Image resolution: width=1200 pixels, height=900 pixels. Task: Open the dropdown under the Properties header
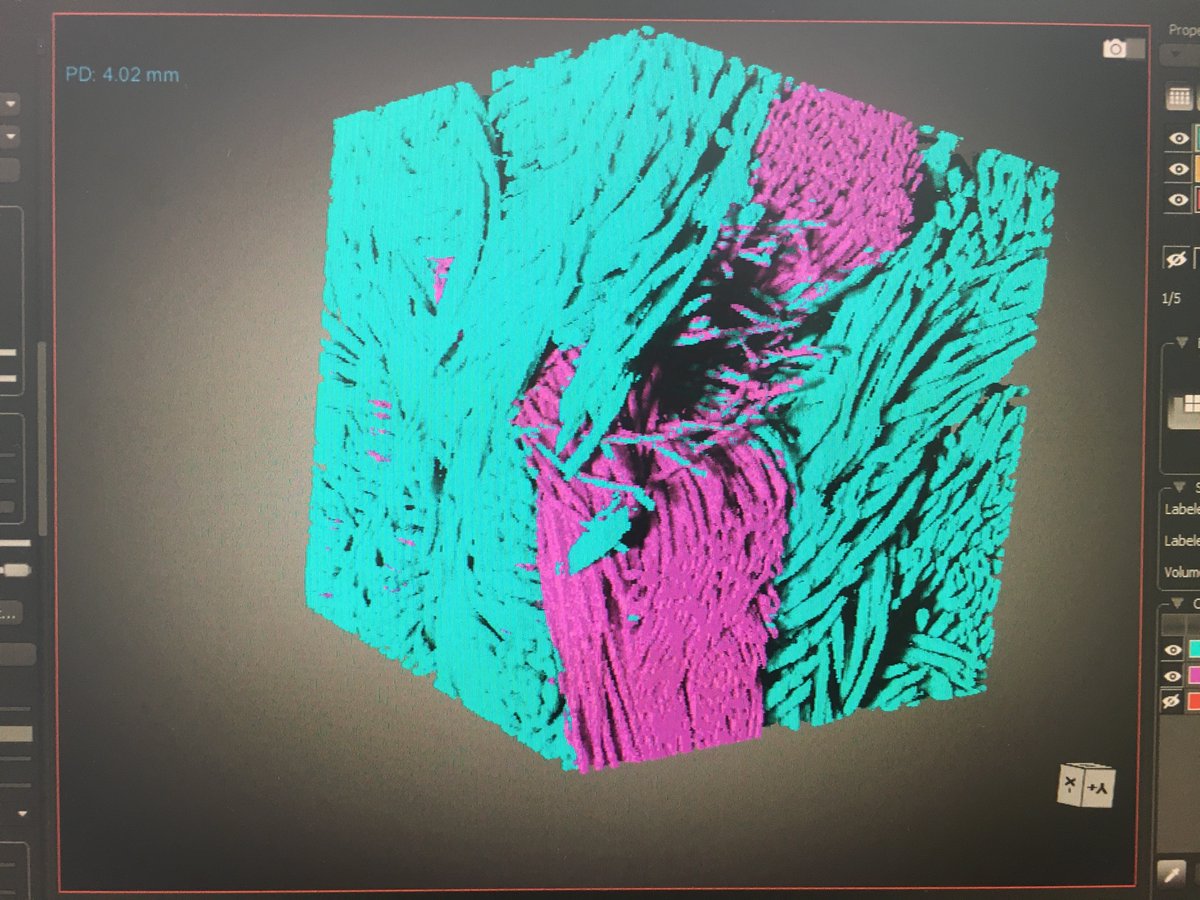pos(1180,55)
